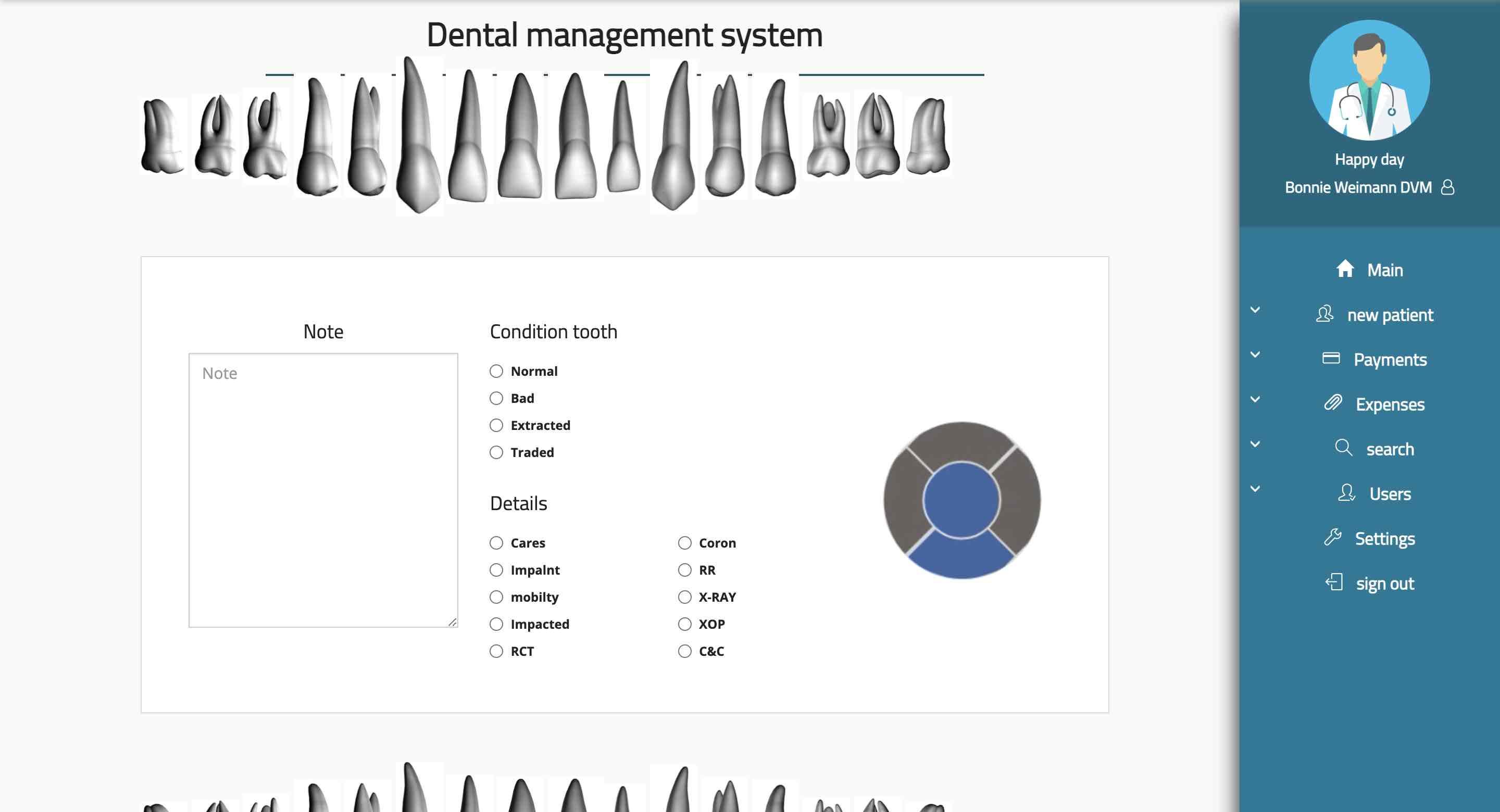
Task: Choose the Coron detail option
Action: 685,543
